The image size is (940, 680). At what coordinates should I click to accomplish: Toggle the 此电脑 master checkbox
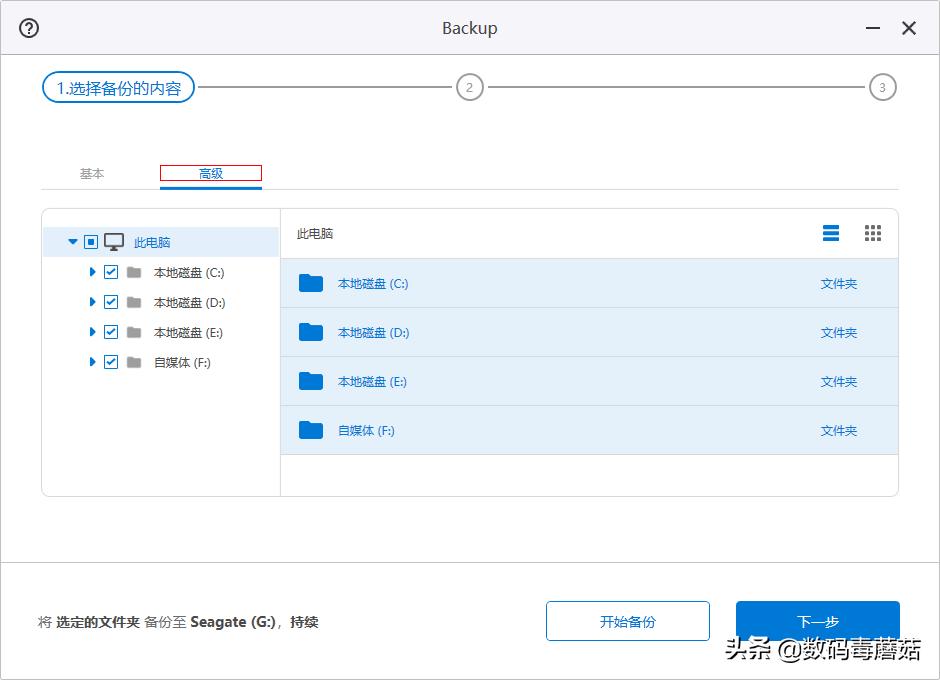pyautogui.click(x=89, y=241)
